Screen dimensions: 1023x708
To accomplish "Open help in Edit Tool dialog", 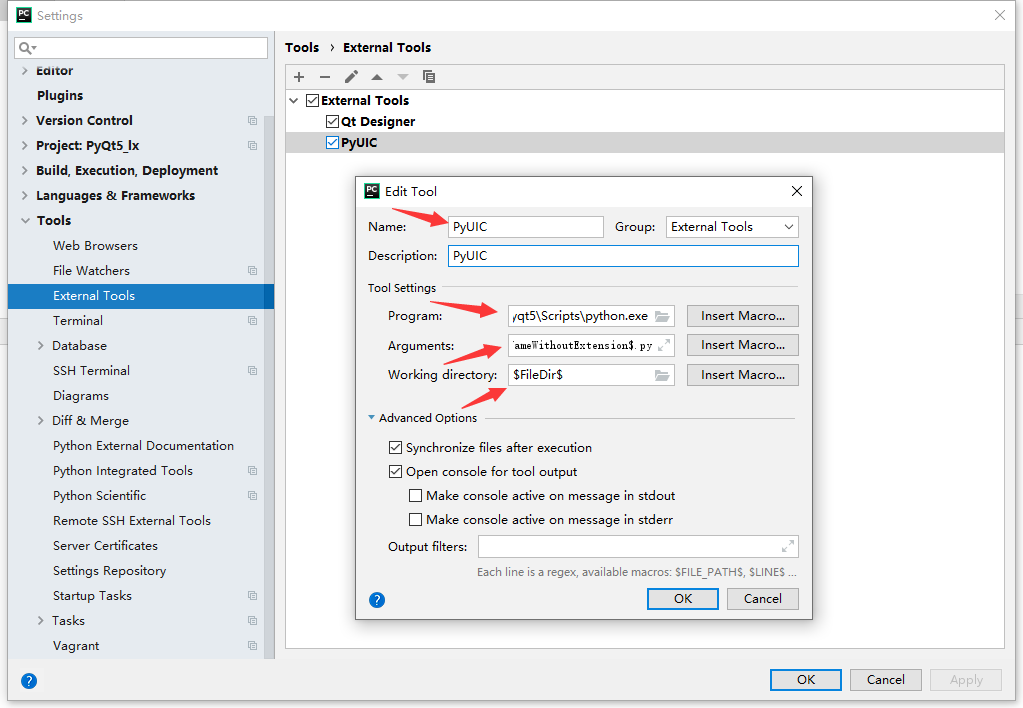I will tap(377, 600).
